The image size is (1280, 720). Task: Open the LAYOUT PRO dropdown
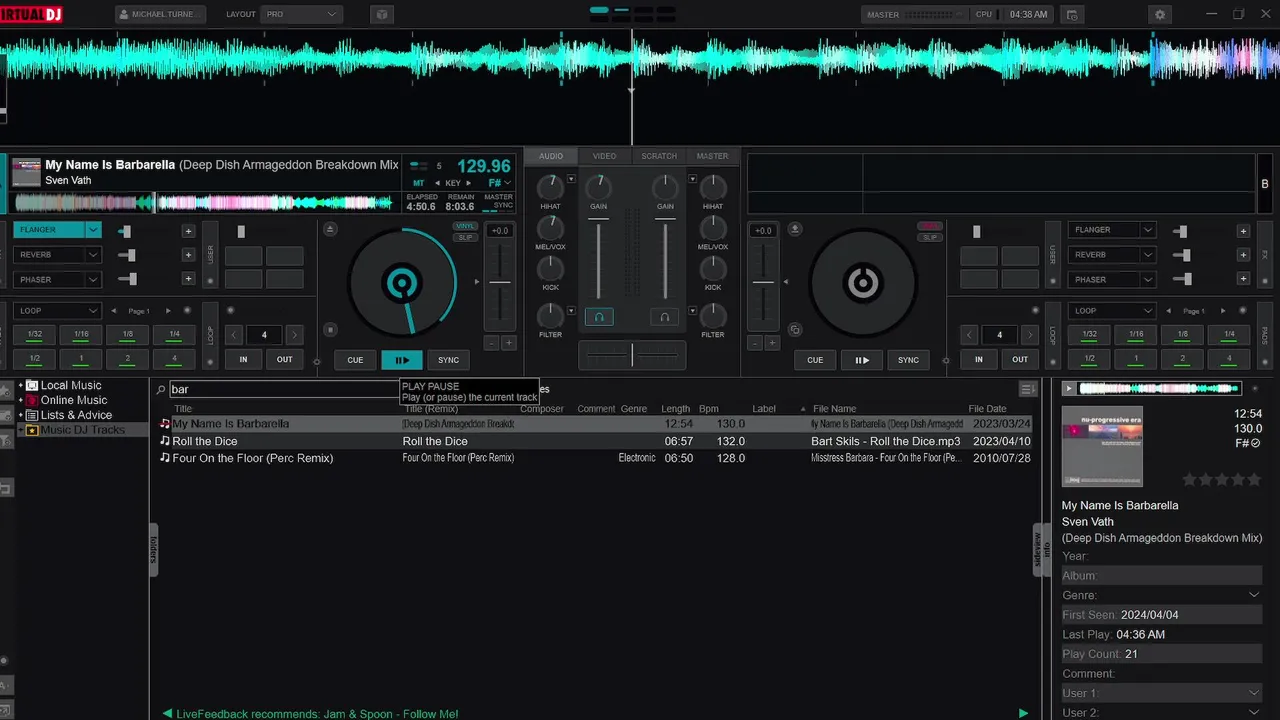[x=302, y=15]
